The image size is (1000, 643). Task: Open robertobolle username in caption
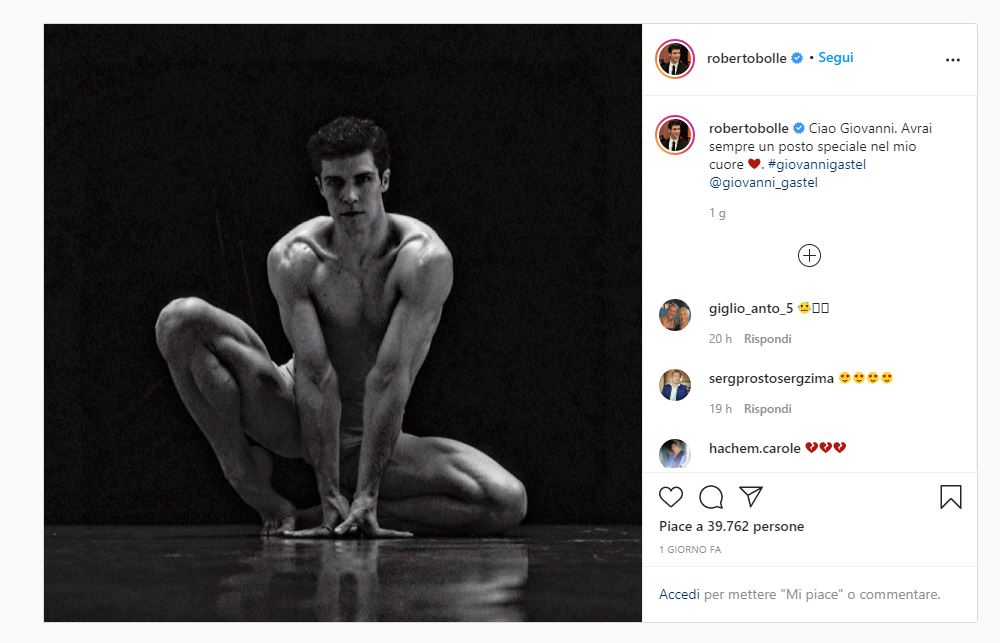coord(748,129)
